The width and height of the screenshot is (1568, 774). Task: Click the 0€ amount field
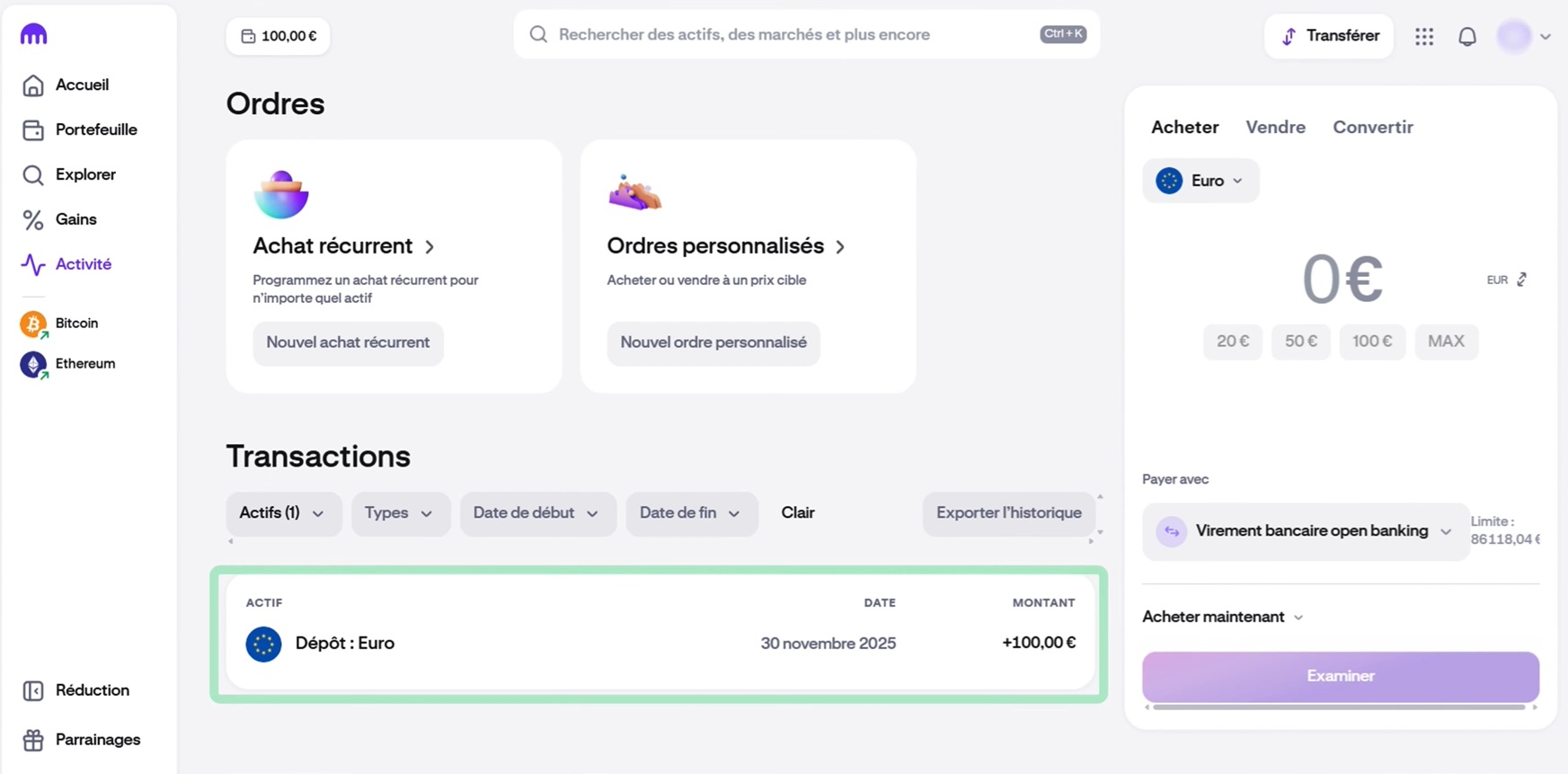[1342, 279]
